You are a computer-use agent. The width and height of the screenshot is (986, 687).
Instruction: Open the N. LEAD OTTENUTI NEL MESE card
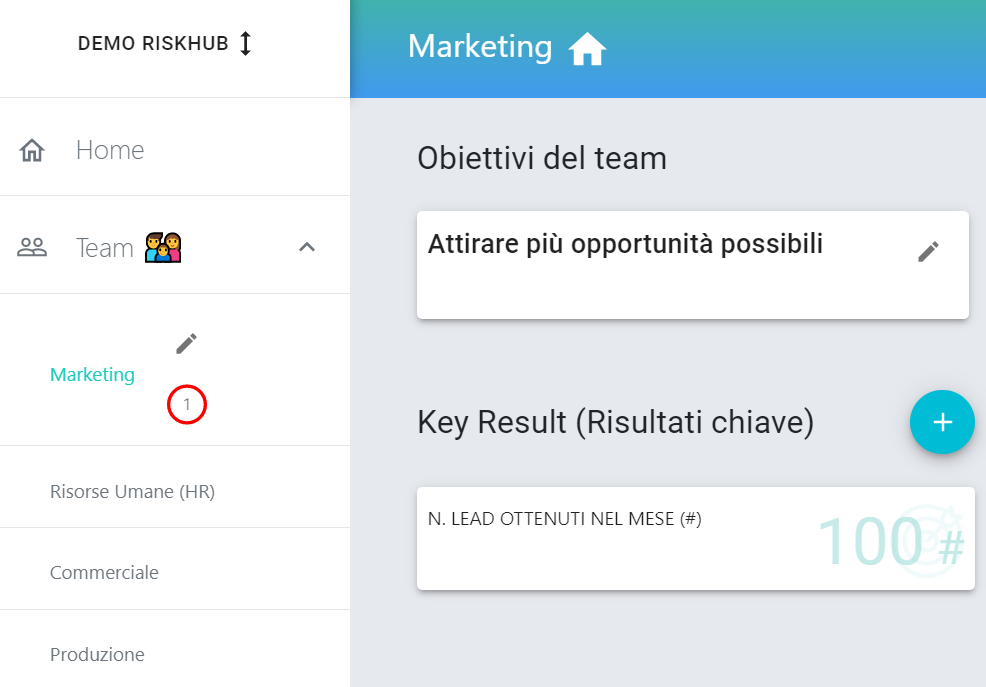click(695, 538)
